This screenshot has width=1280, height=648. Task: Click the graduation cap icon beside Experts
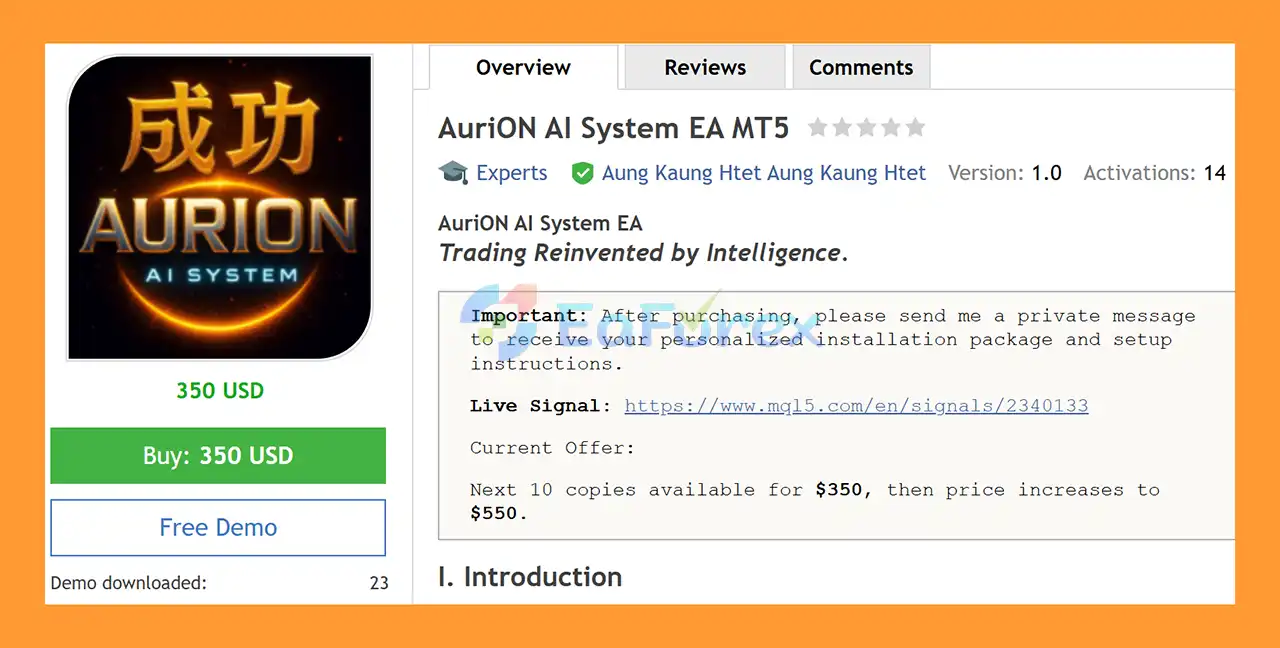453,173
